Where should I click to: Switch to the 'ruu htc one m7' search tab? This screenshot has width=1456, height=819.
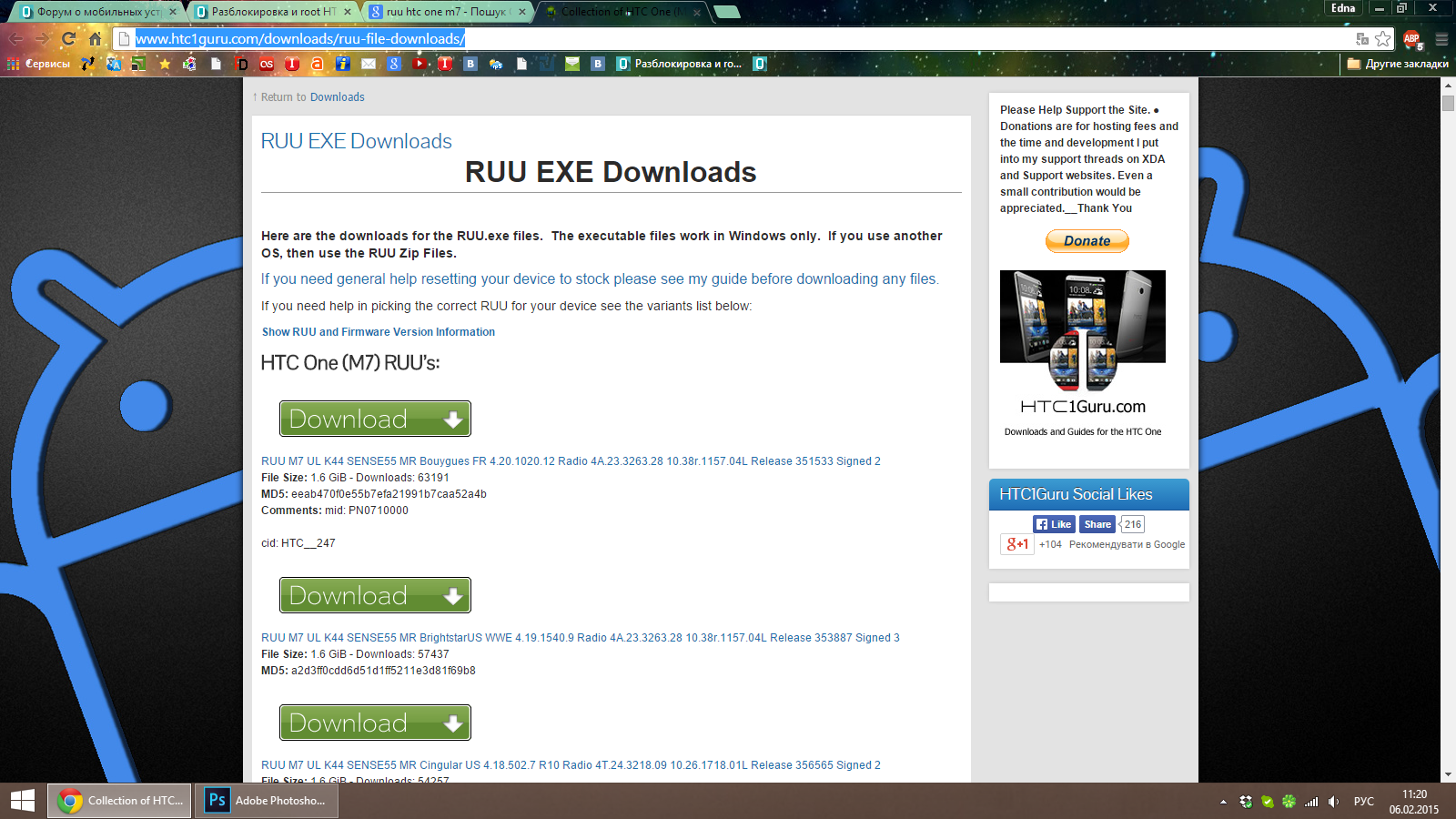click(443, 12)
